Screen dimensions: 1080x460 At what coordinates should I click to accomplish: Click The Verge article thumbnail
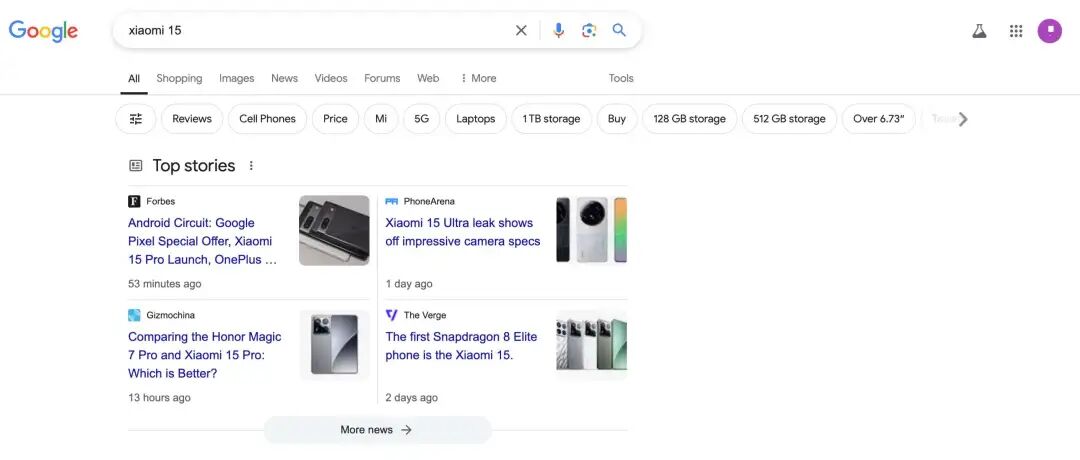(592, 344)
